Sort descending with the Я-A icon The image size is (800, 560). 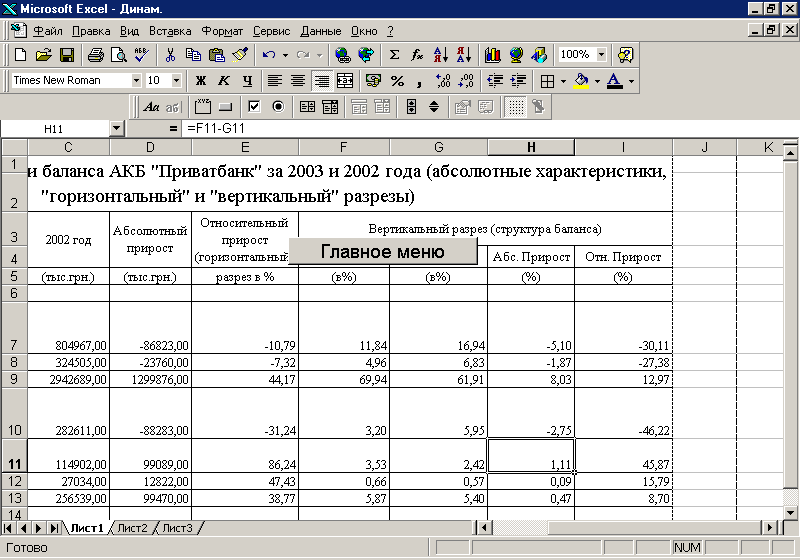[464, 55]
